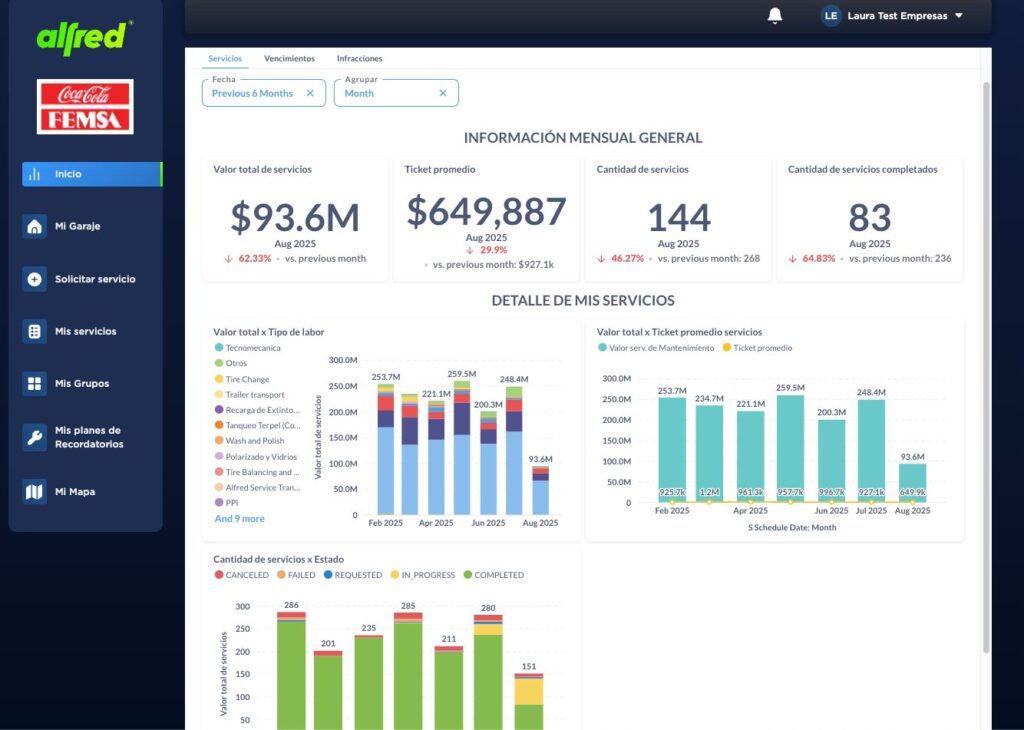This screenshot has height=730, width=1024.
Task: Toggle the Wash and Polish legend series
Action: [x=249, y=441]
